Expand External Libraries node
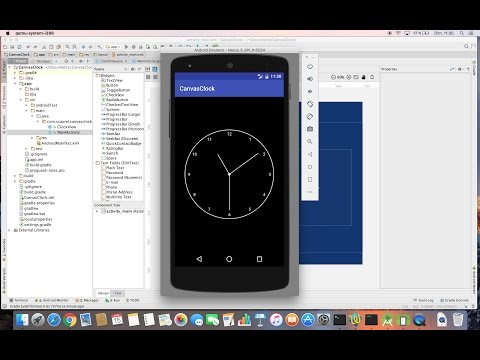Viewport: 480px width, 360px height. (10, 230)
